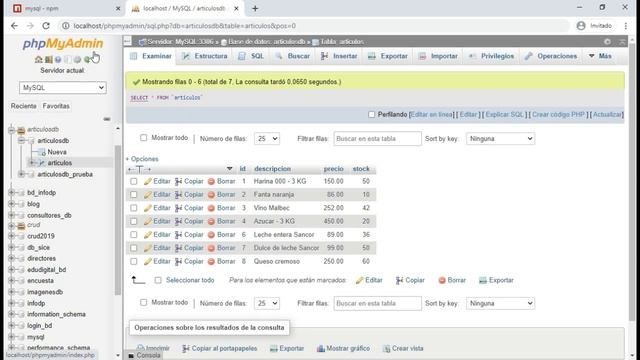This screenshot has height=360, width=640.
Task: Sort by the descripcion column header
Action: click(272, 169)
